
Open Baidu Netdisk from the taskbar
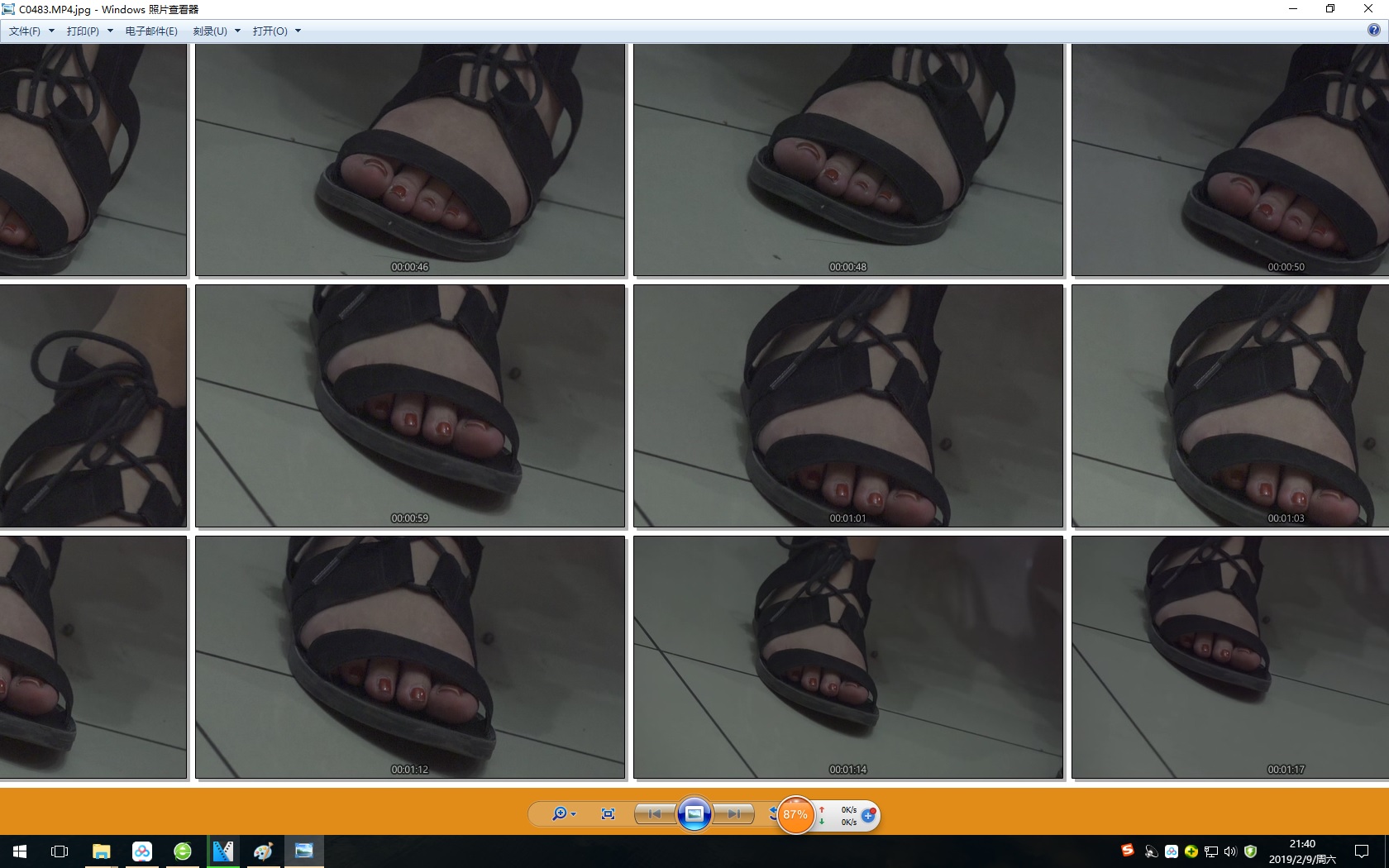pos(142,851)
